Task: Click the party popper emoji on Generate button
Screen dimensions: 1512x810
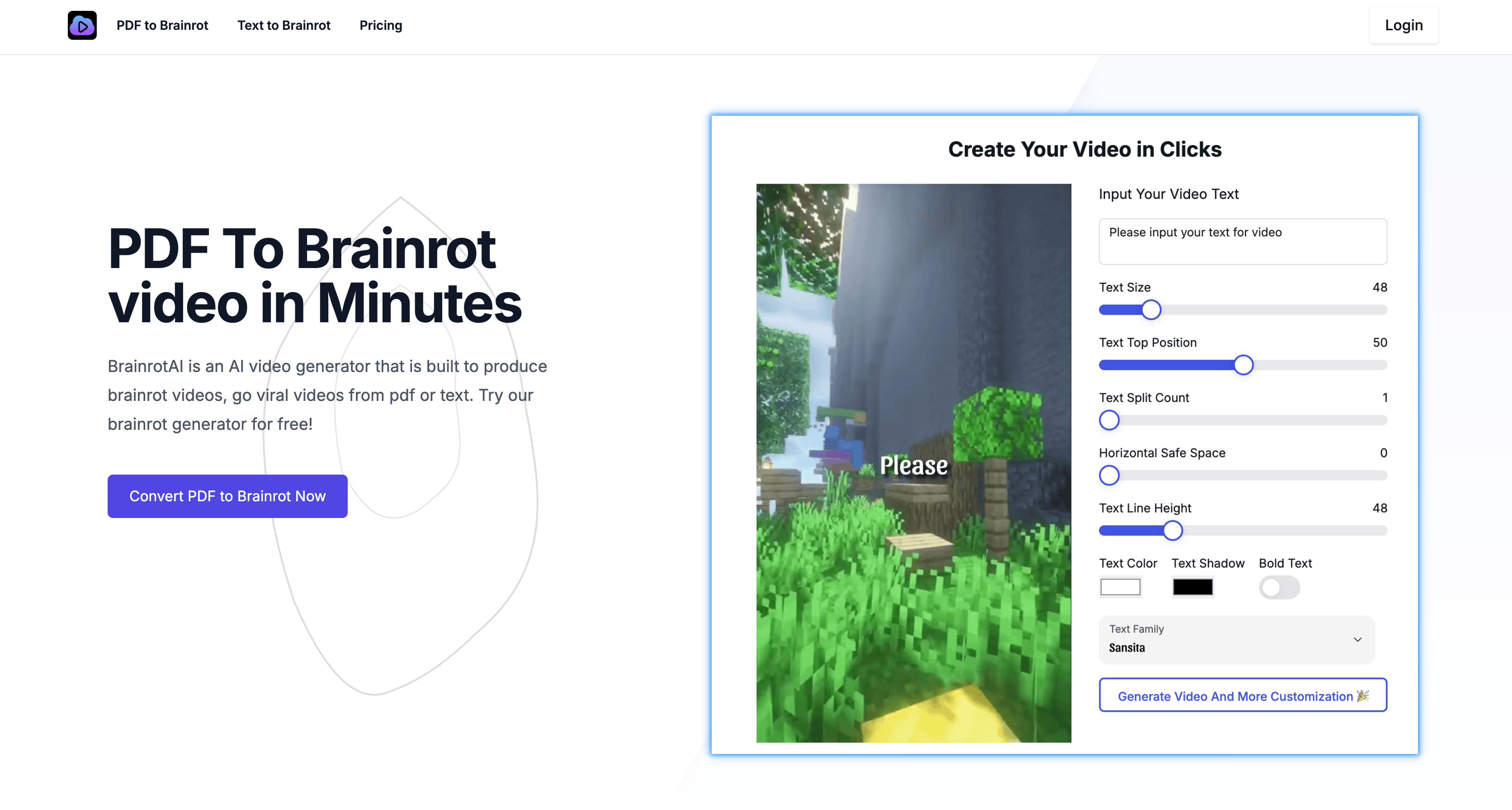Action: point(1363,696)
